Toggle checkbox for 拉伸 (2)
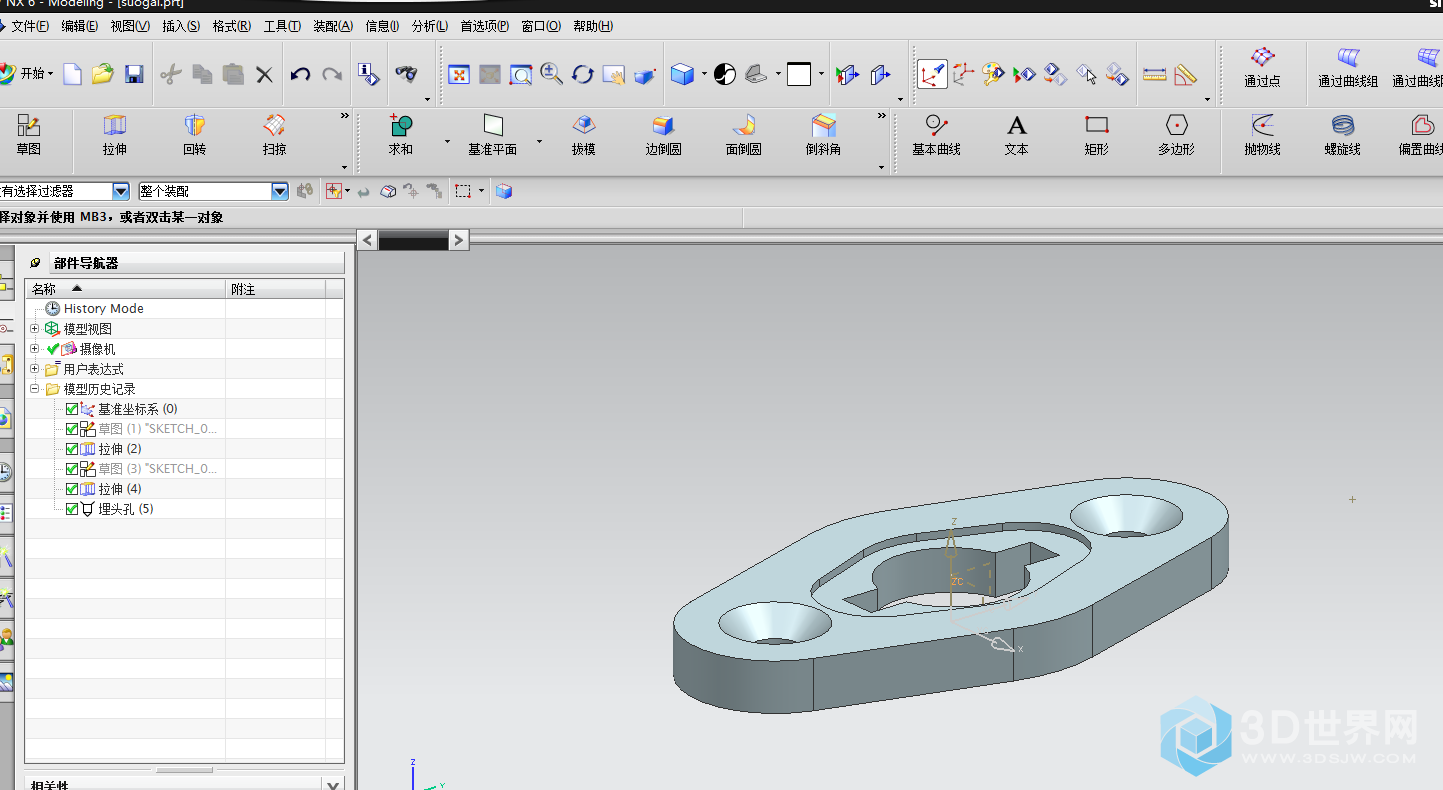This screenshot has height=790, width=1443. pyautogui.click(x=72, y=449)
